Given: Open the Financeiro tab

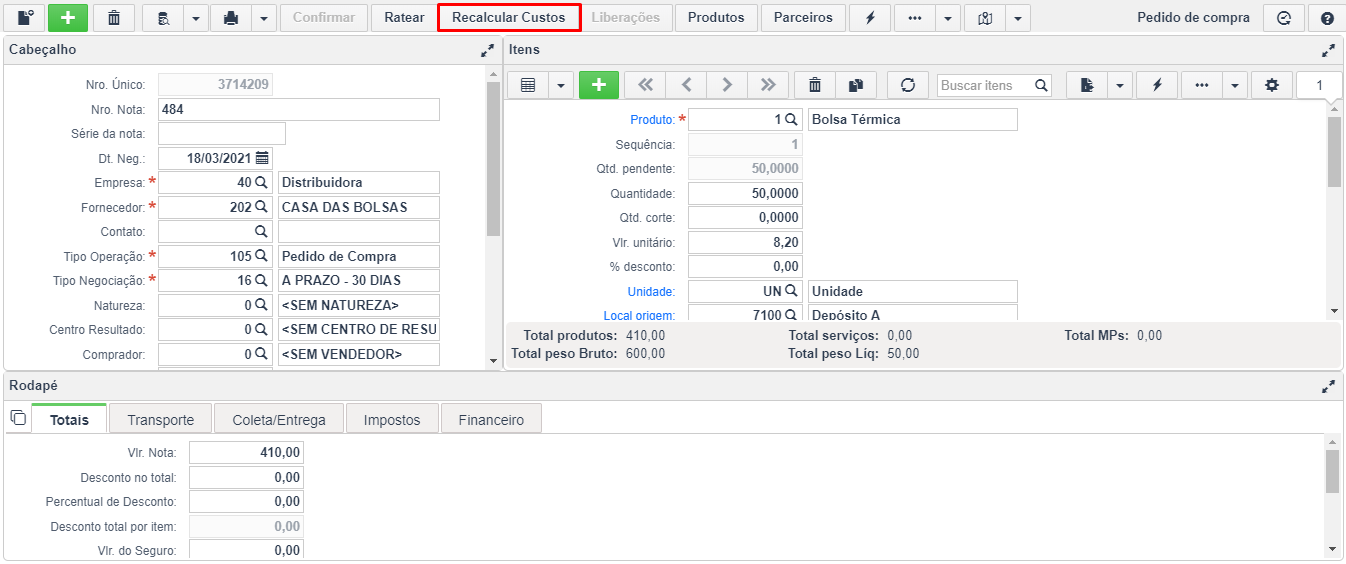Looking at the screenshot, I should coord(491,420).
